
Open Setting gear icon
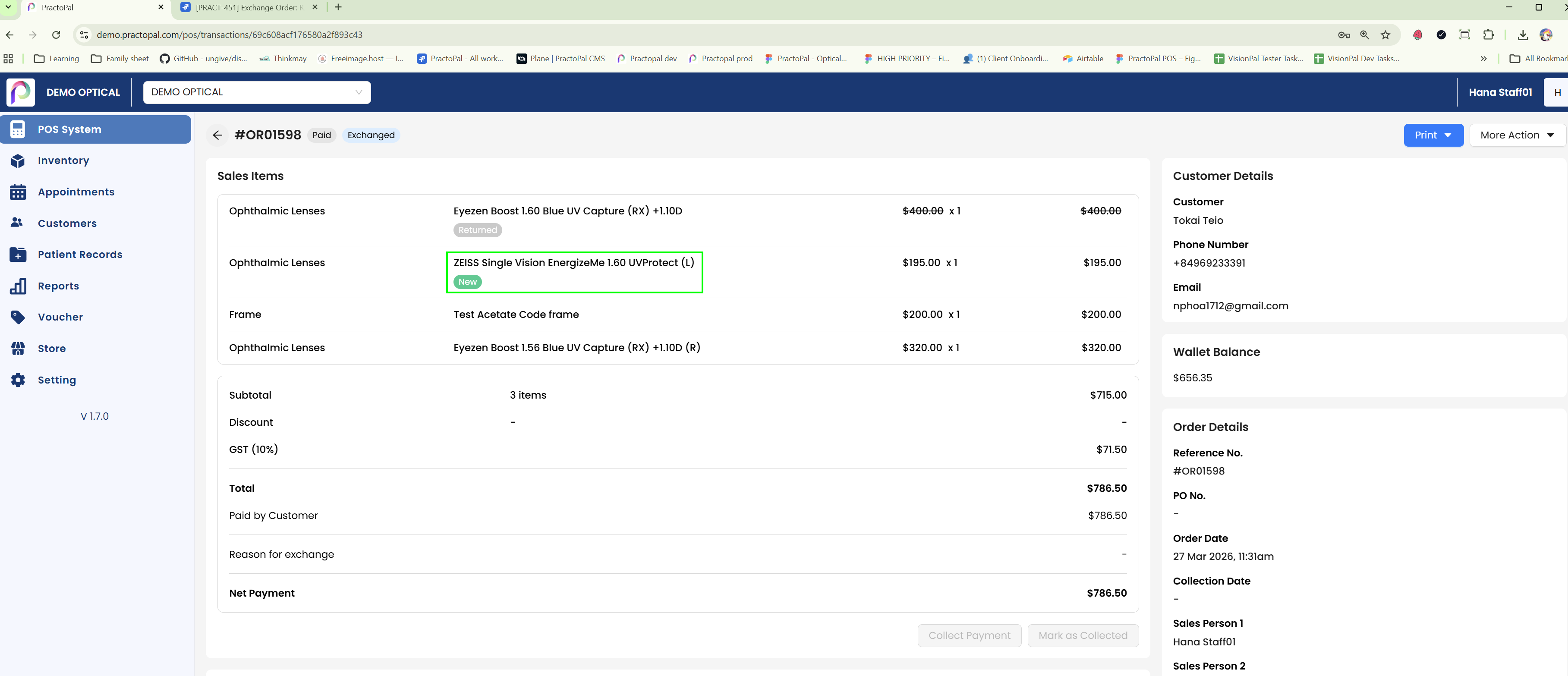click(x=18, y=380)
